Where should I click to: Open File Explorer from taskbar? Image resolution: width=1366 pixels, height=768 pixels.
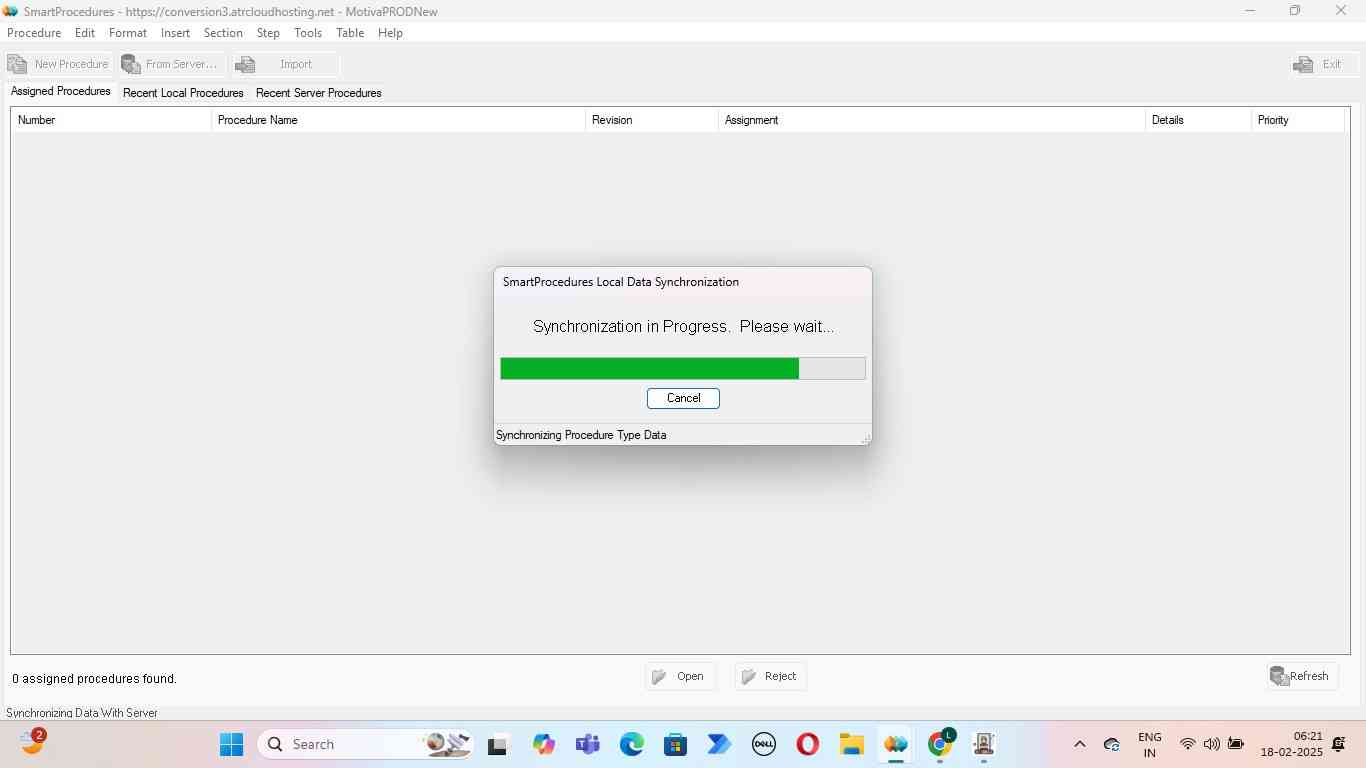[x=851, y=744]
